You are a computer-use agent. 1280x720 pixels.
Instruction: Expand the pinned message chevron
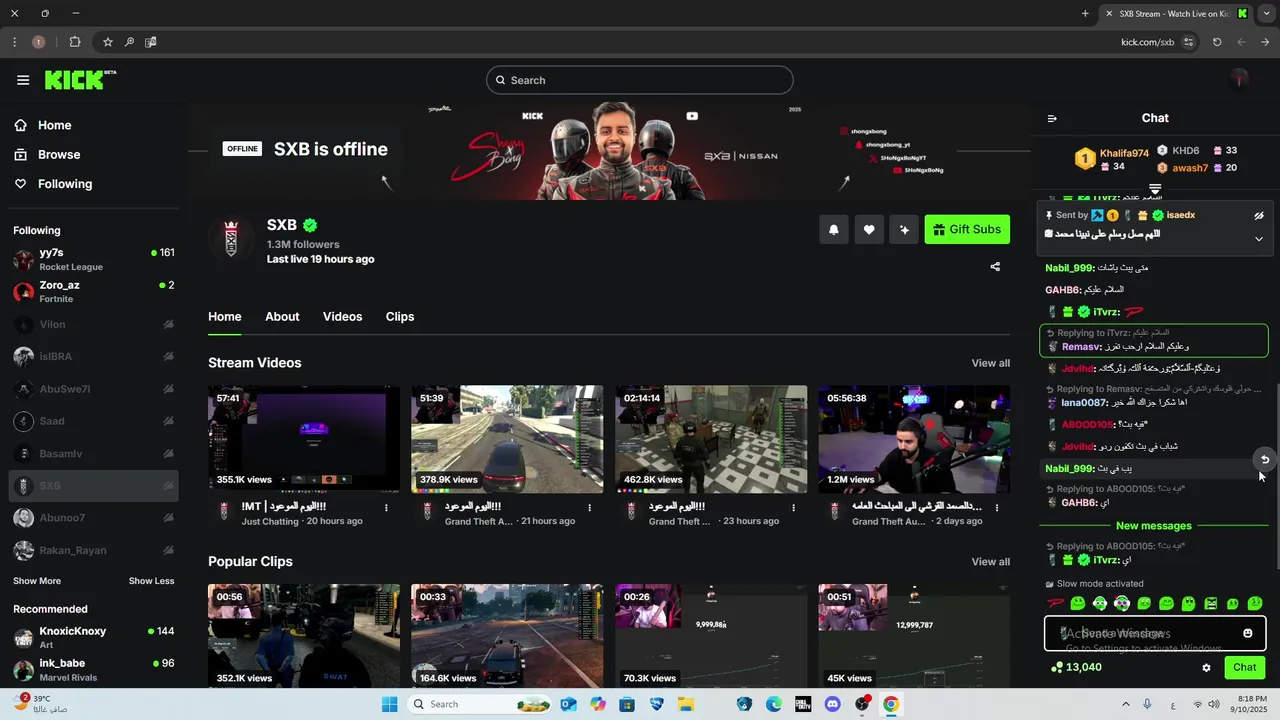1259,239
